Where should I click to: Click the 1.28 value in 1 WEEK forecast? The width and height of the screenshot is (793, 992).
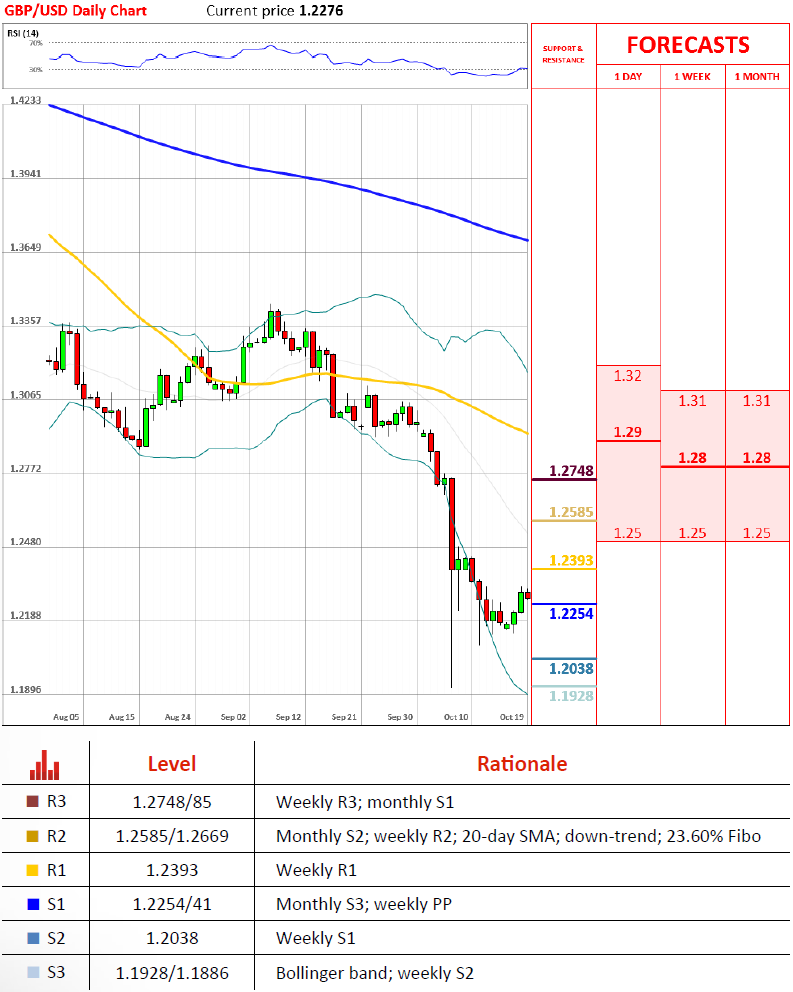692,458
